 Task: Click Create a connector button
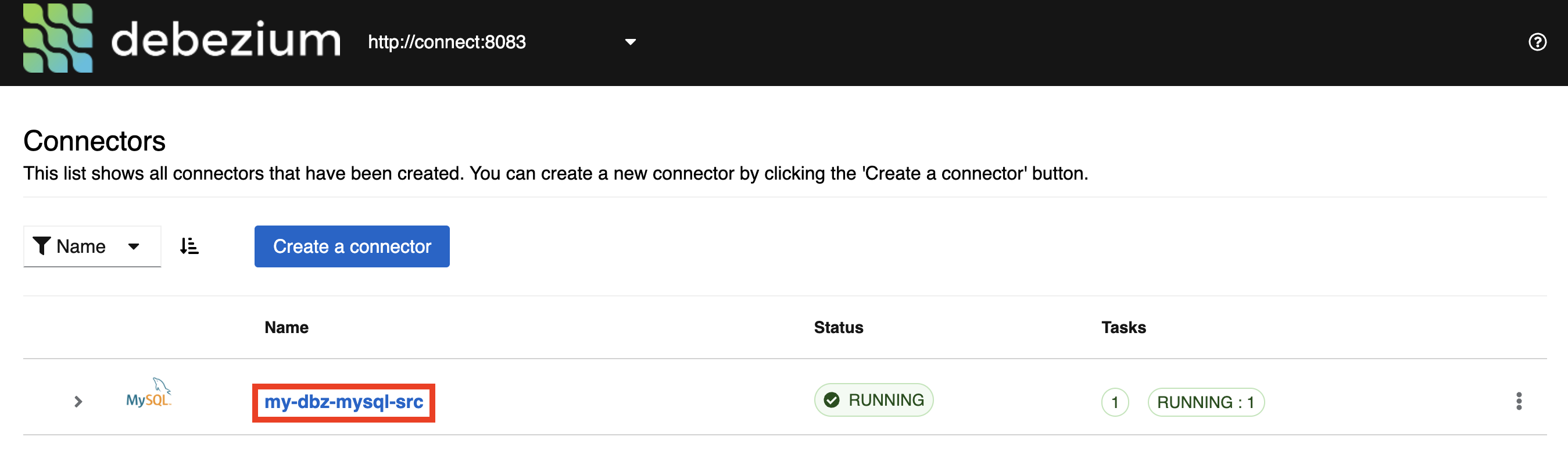pos(352,246)
